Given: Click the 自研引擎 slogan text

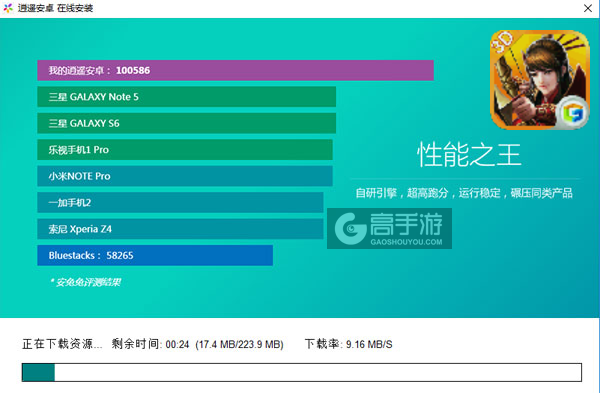Looking at the screenshot, I should point(464,193).
